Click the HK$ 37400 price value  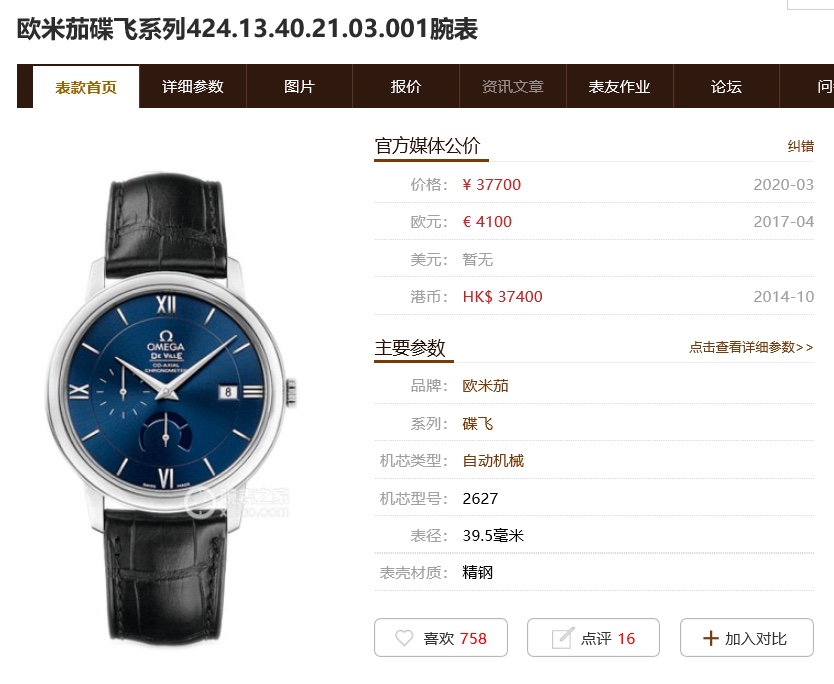pyautogui.click(x=503, y=296)
